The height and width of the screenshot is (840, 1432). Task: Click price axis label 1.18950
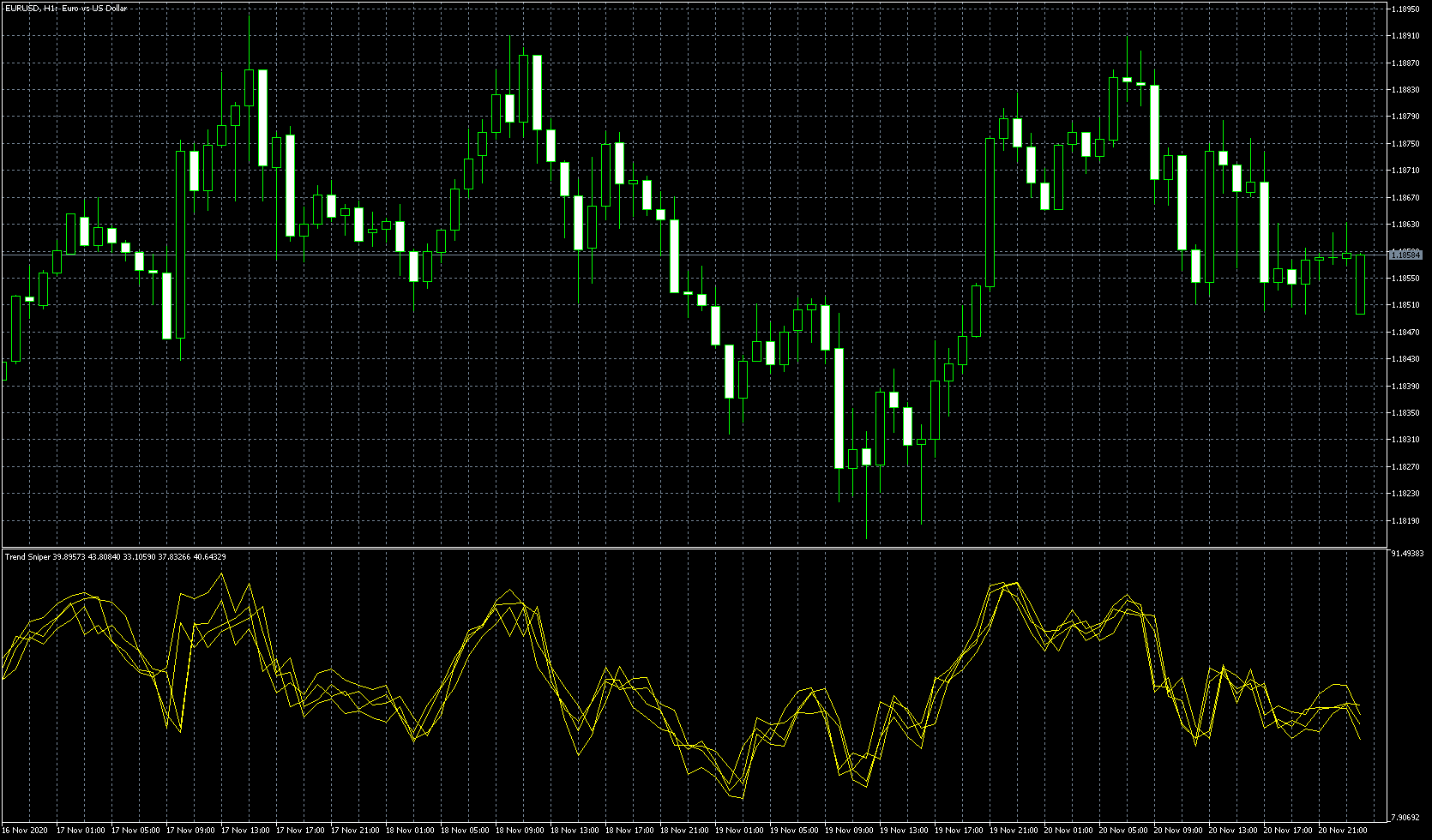(x=1406, y=9)
